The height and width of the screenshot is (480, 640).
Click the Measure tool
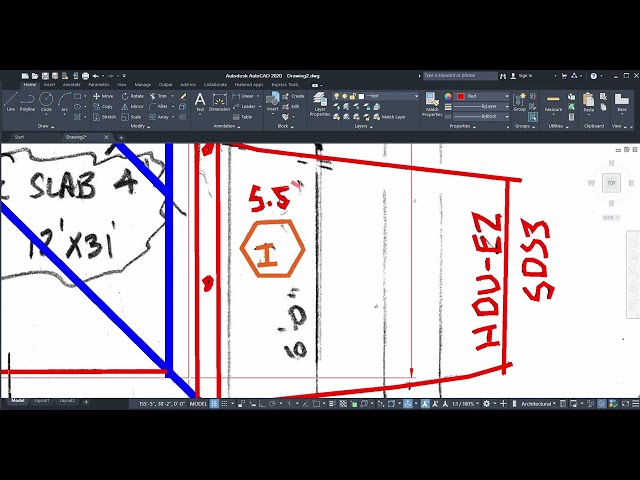pyautogui.click(x=553, y=102)
